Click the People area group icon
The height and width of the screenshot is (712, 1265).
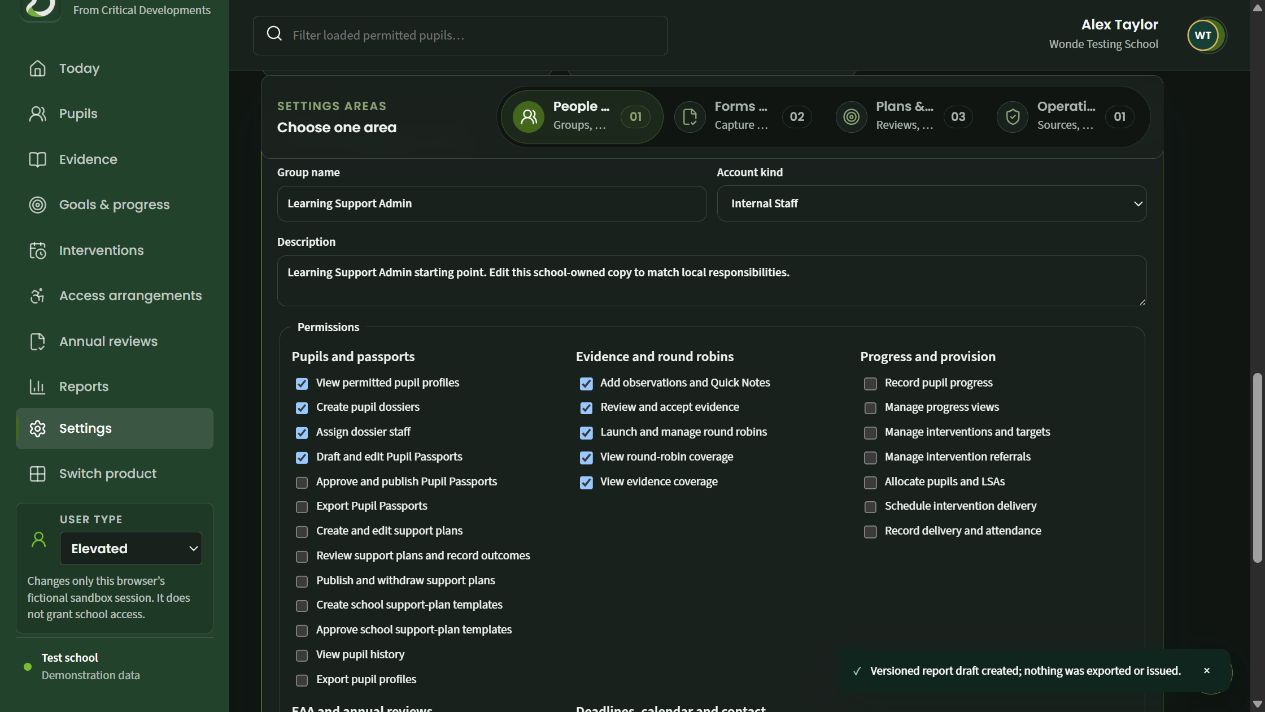point(529,117)
